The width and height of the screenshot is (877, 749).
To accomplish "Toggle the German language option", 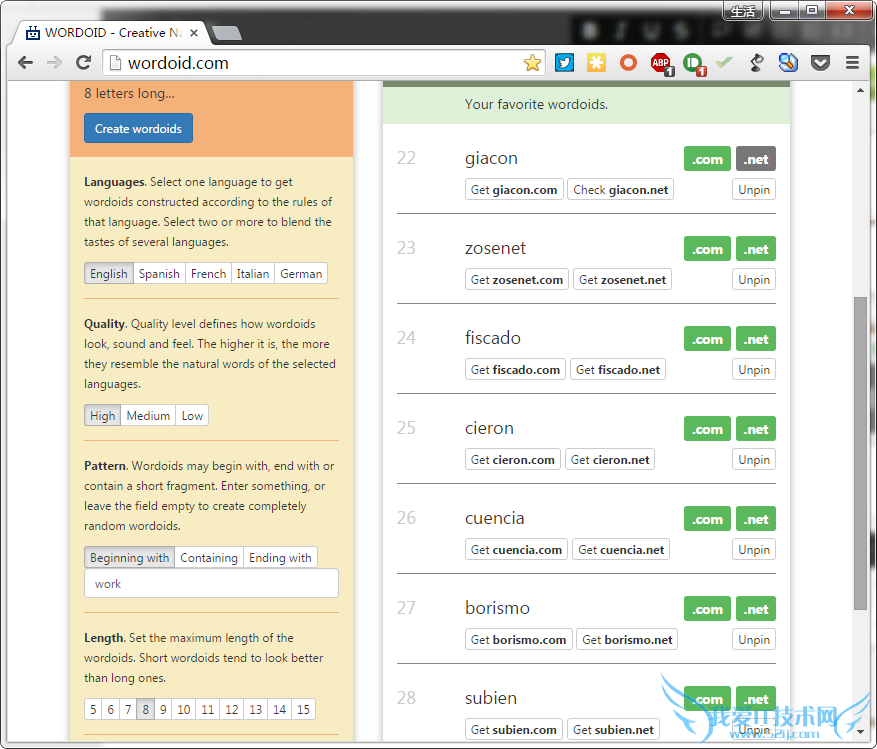I will point(301,274).
